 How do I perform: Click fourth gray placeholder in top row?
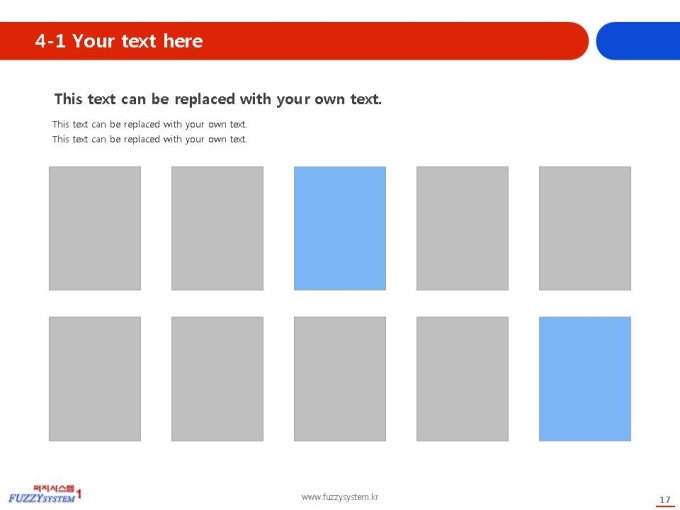pos(462,228)
